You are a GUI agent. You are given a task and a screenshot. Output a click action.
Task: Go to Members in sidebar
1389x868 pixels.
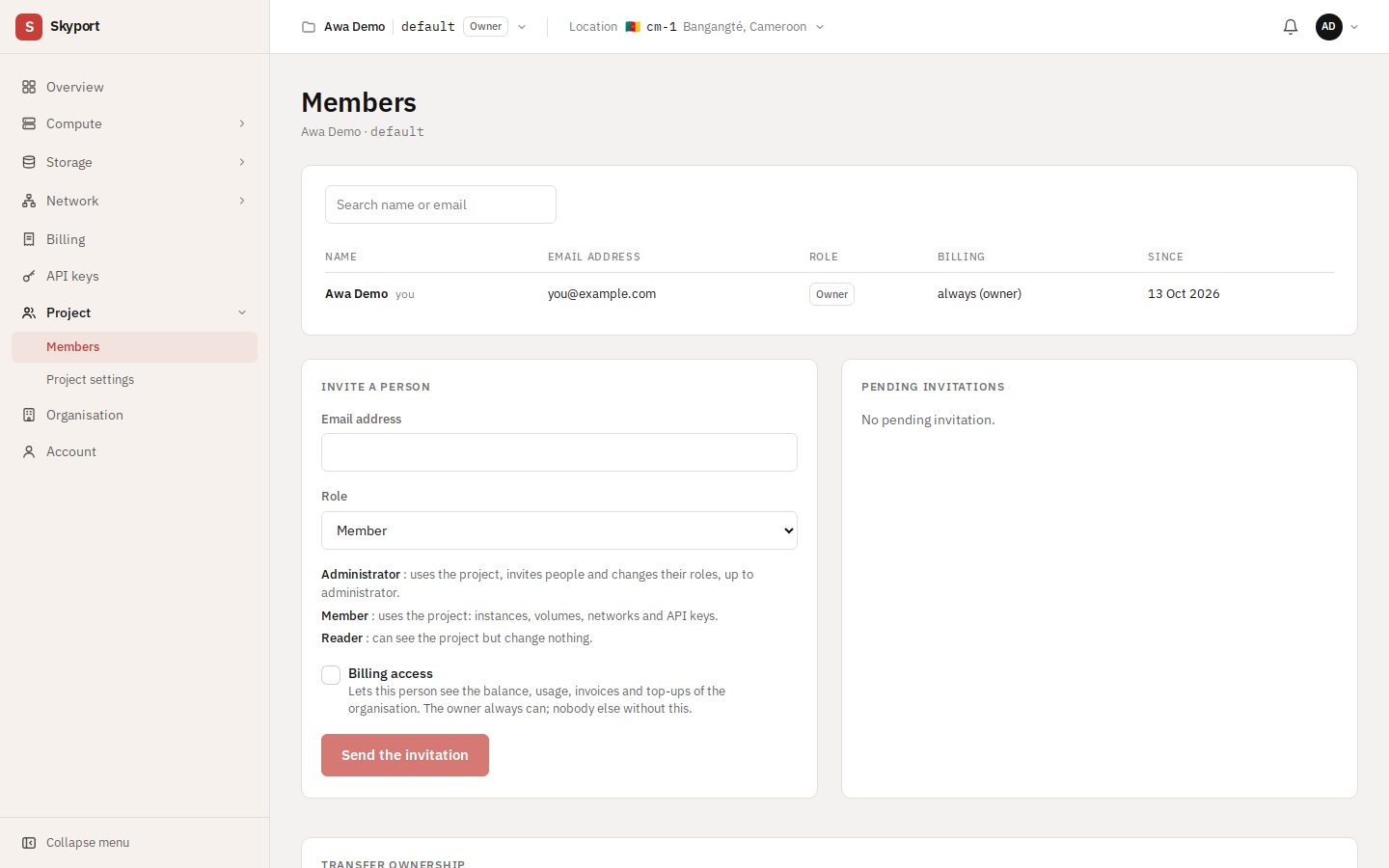(x=134, y=347)
